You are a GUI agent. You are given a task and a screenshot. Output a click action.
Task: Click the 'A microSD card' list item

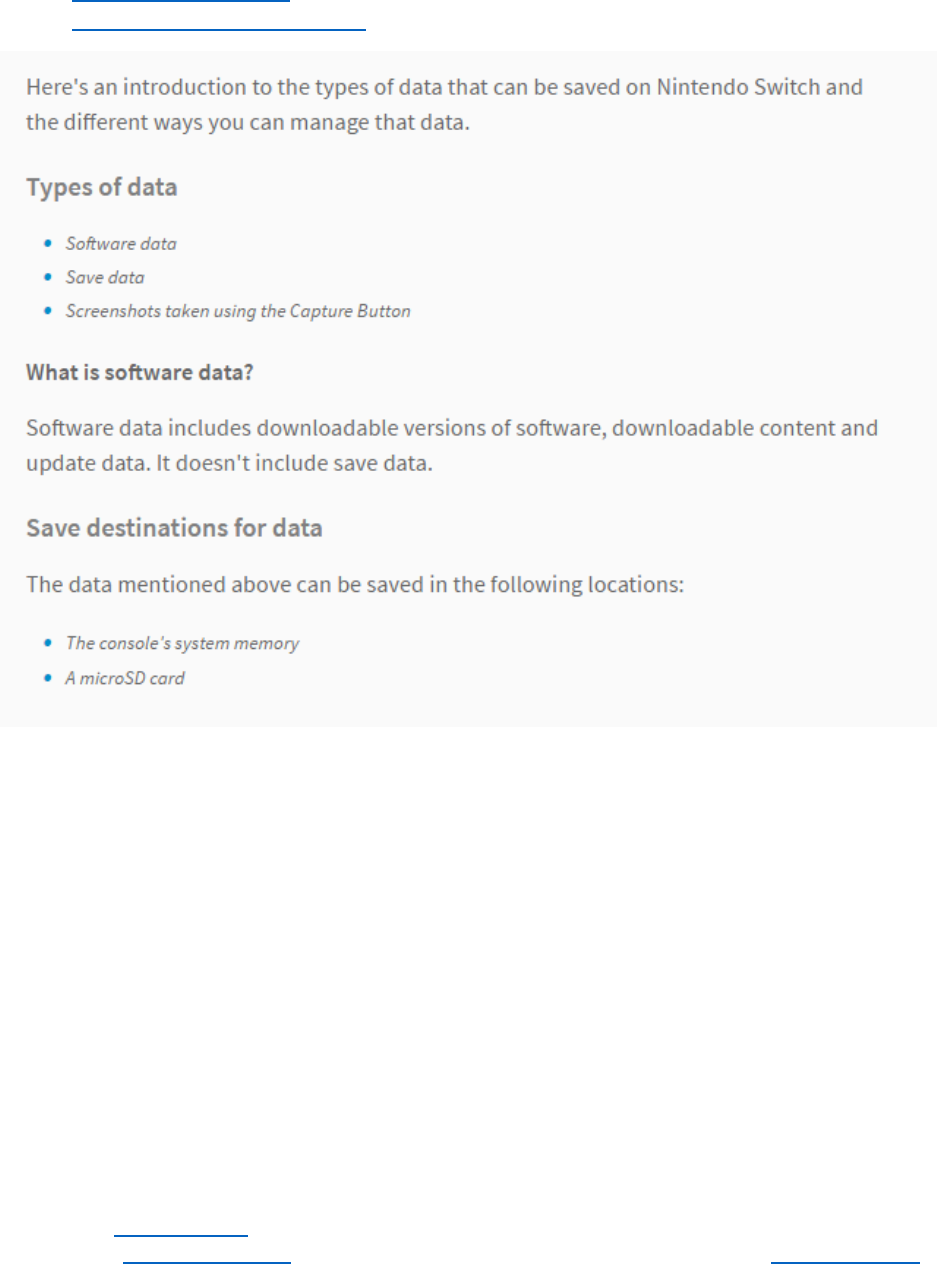[125, 678]
